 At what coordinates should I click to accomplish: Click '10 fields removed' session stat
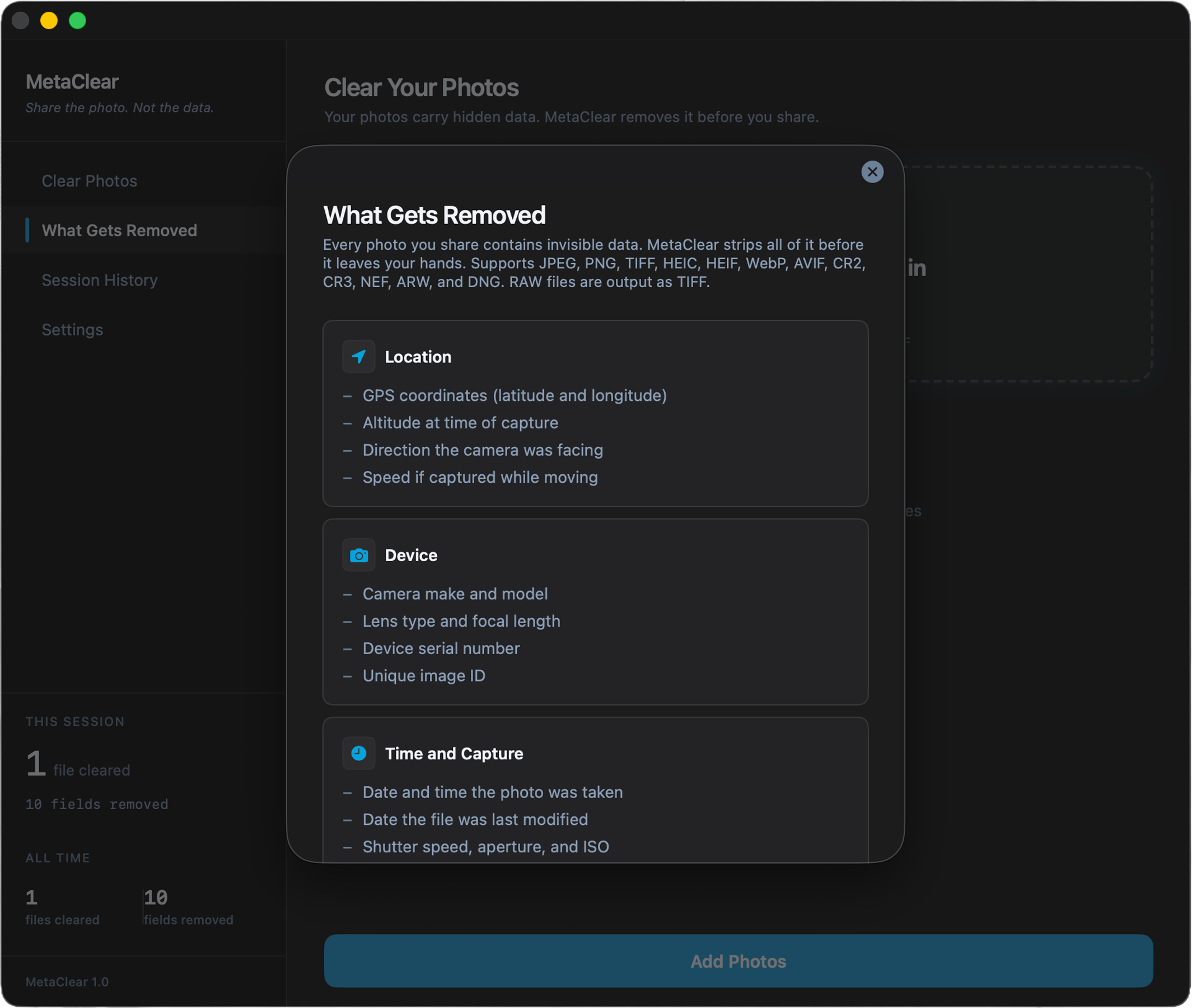[97, 805]
